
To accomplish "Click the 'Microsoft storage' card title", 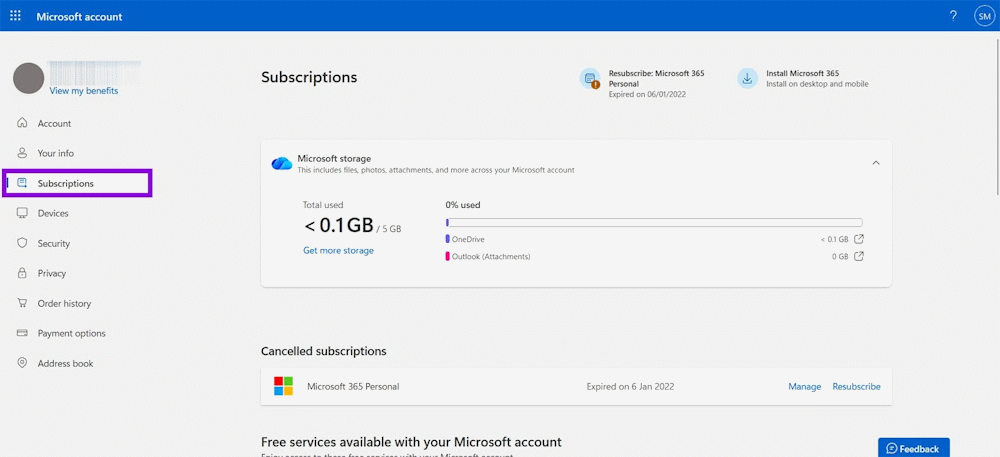I will (x=334, y=158).
